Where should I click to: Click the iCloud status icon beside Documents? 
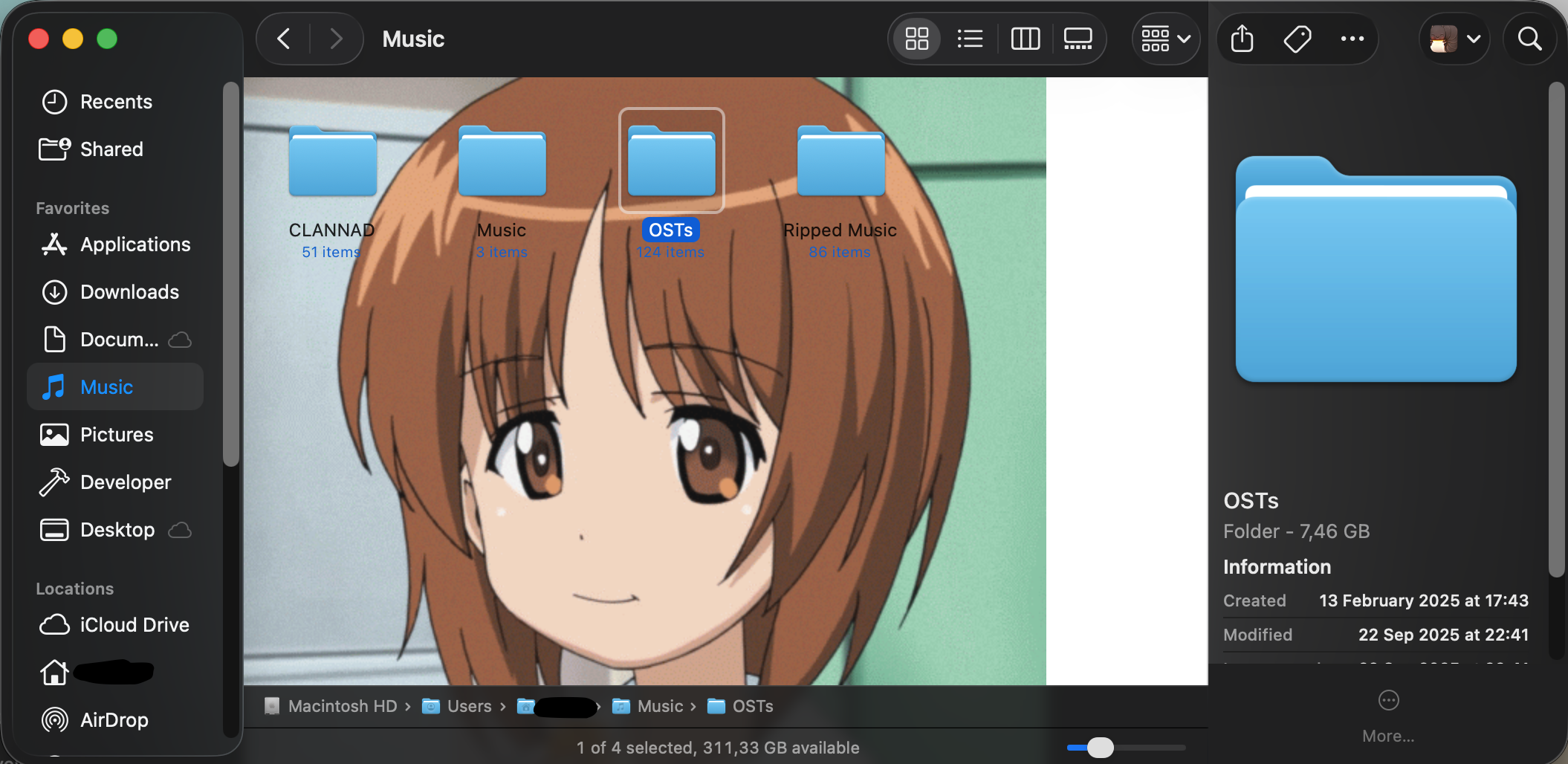[180, 340]
